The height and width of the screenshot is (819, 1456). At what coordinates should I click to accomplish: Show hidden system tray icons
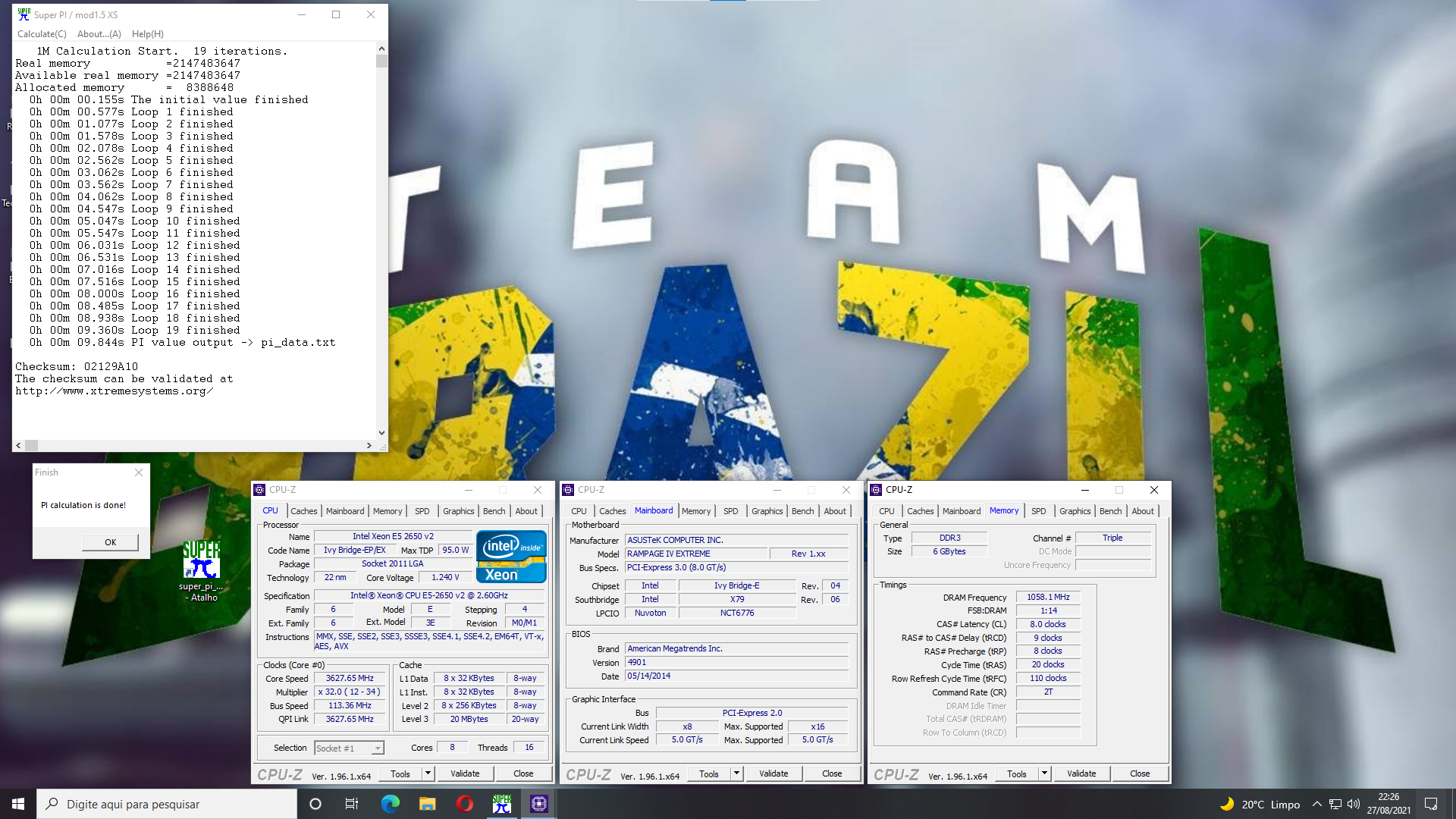pos(1317,804)
